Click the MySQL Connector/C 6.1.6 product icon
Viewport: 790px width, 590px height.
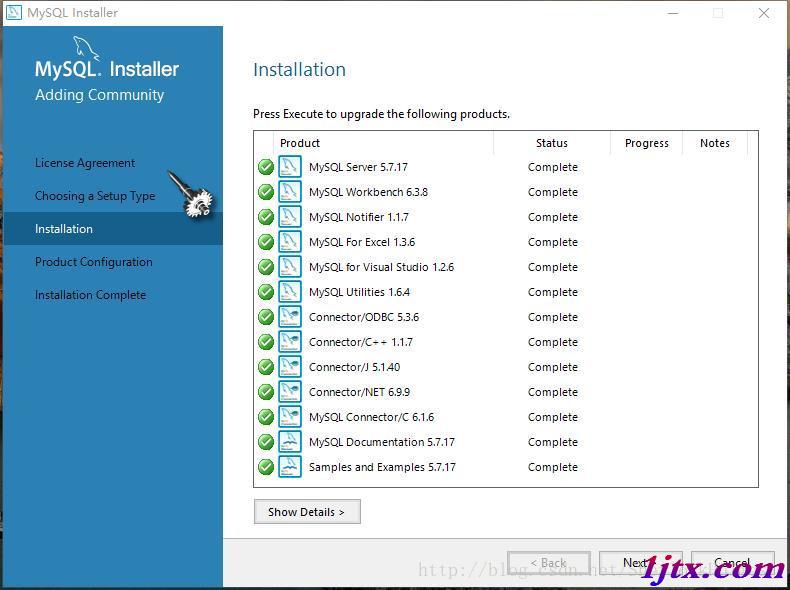pos(290,417)
